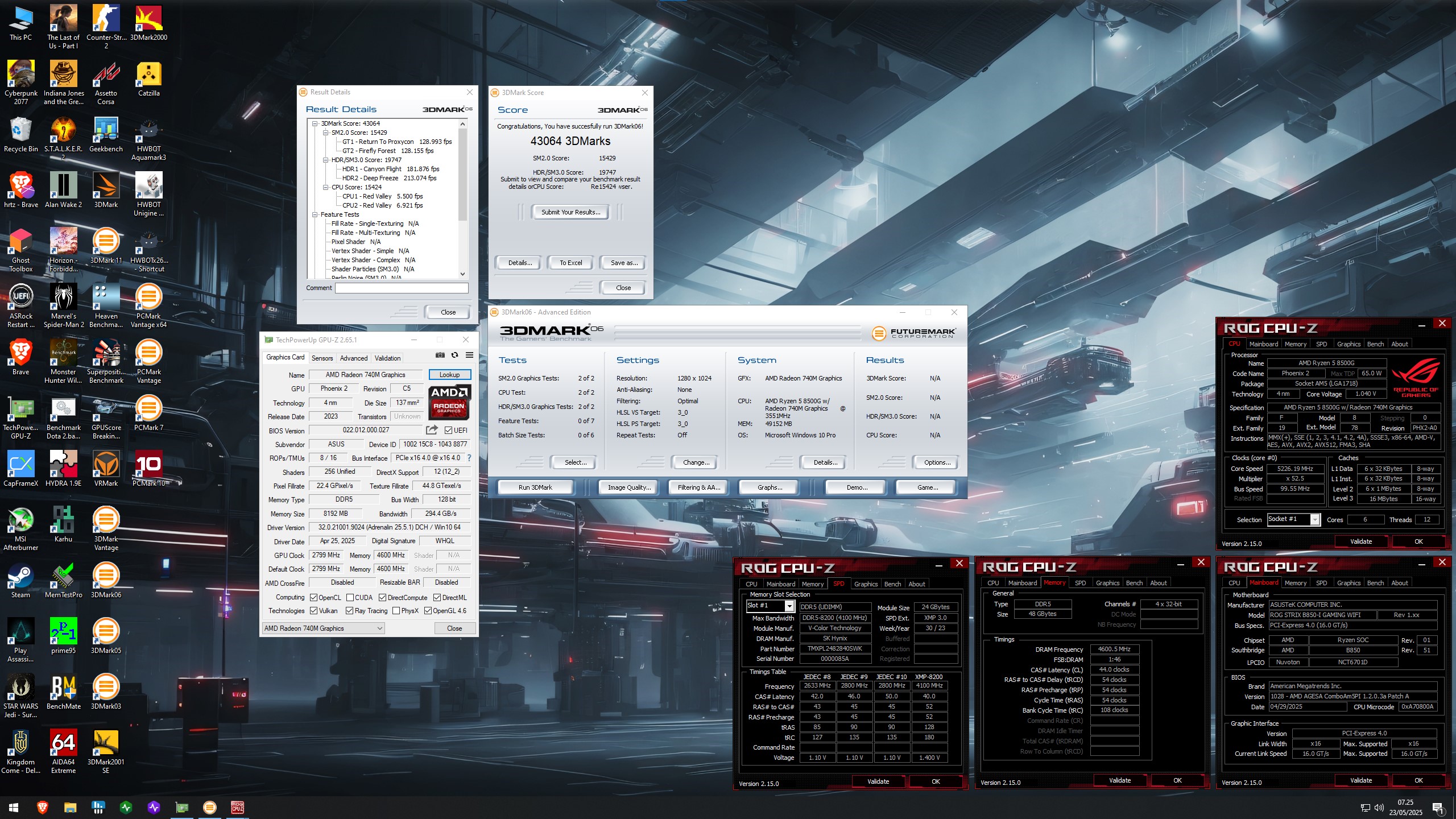This screenshot has height=819, width=1456.
Task: Open the prime95 desktop icon
Action: 63,636
